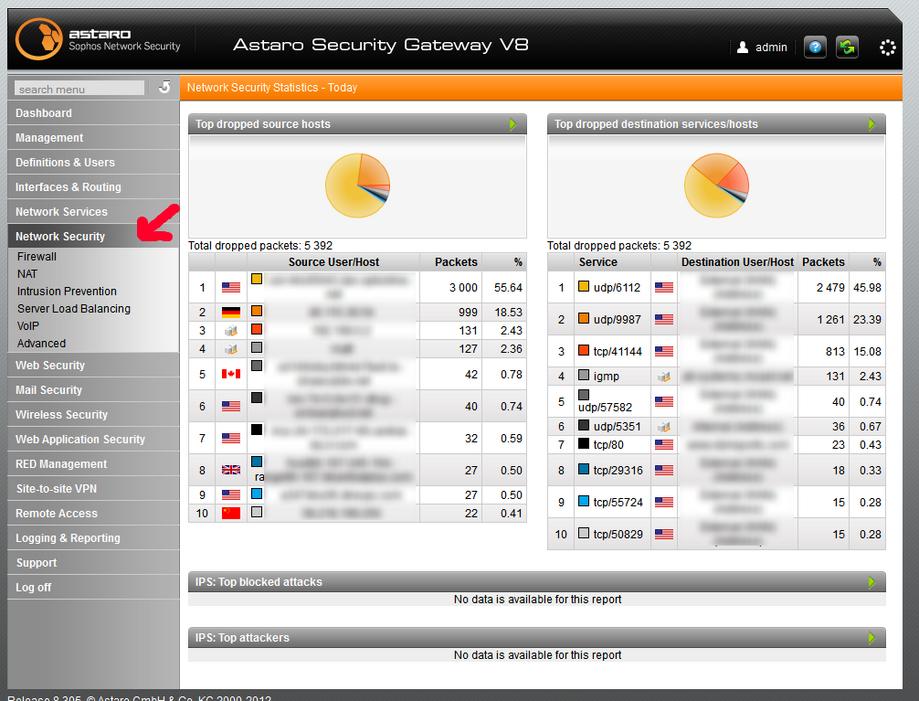The image size is (919, 701).
Task: Click the yellow swatch in source row 1
Action: click(x=257, y=279)
